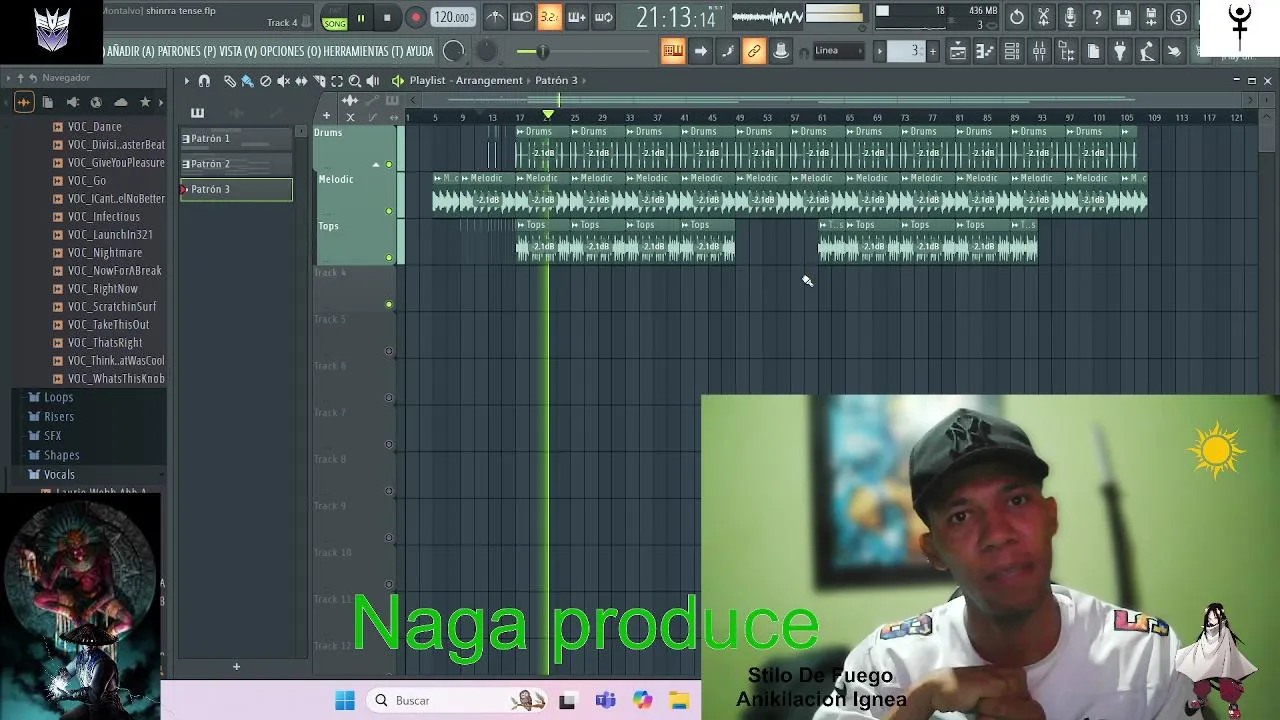Open the project picker pages icon
The image size is (1280, 720).
coord(1093,51)
